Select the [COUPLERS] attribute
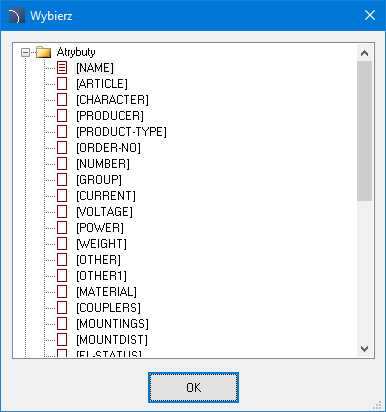Viewport: 386px width, 412px height. 108,308
